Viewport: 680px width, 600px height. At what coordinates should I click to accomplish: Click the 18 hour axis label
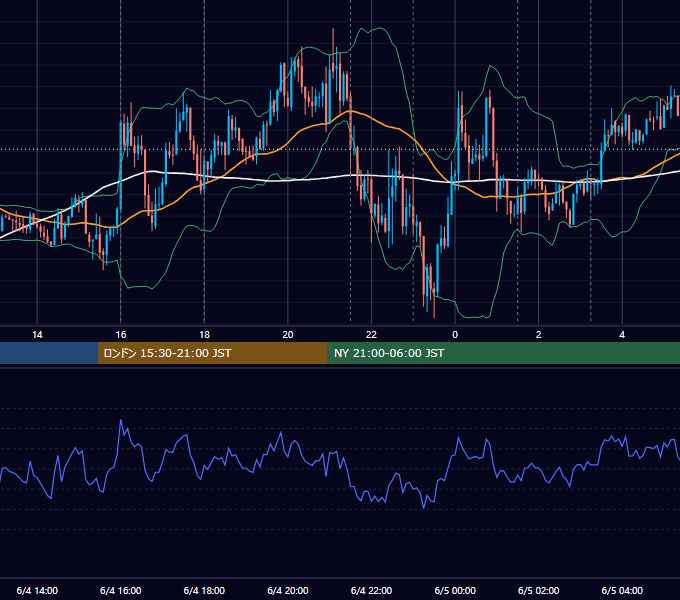(204, 335)
